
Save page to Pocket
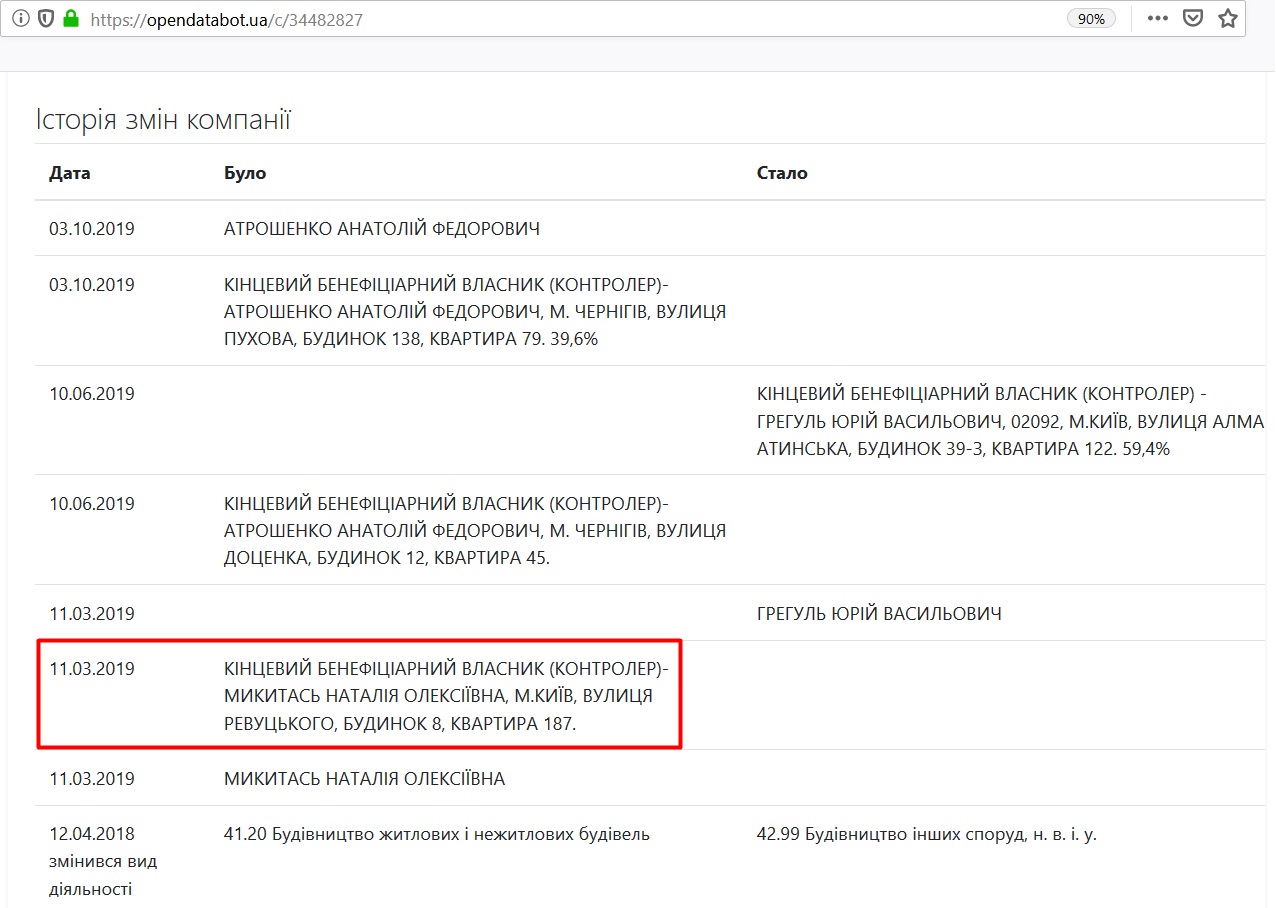coord(1192,19)
